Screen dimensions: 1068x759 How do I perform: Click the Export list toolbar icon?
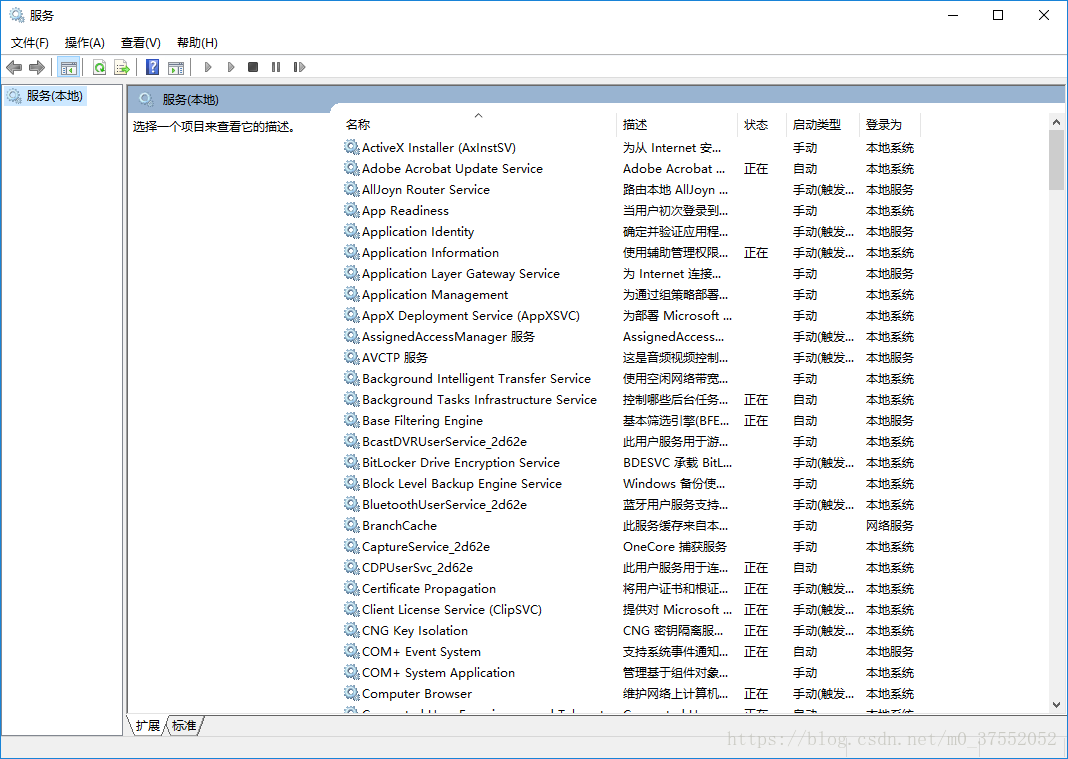(x=122, y=67)
